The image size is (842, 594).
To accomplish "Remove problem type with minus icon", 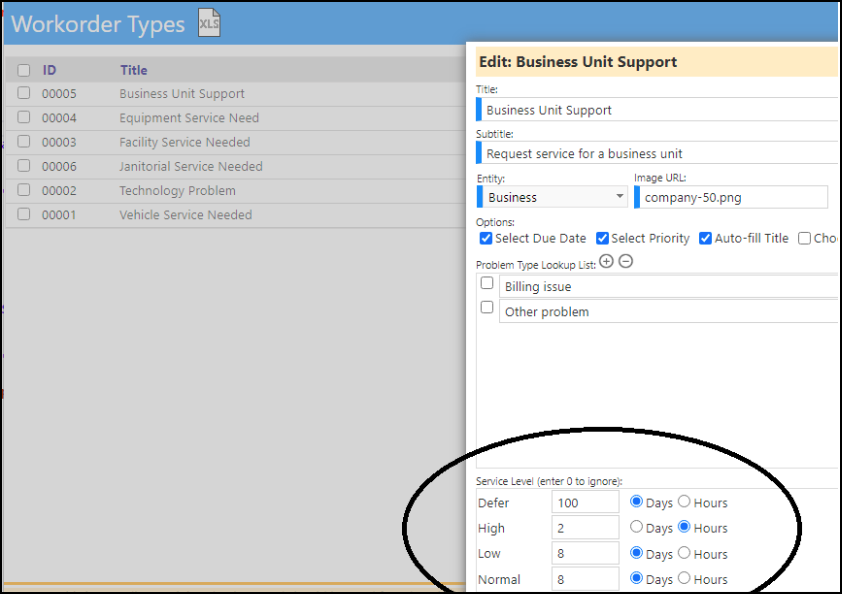I will pos(626,262).
